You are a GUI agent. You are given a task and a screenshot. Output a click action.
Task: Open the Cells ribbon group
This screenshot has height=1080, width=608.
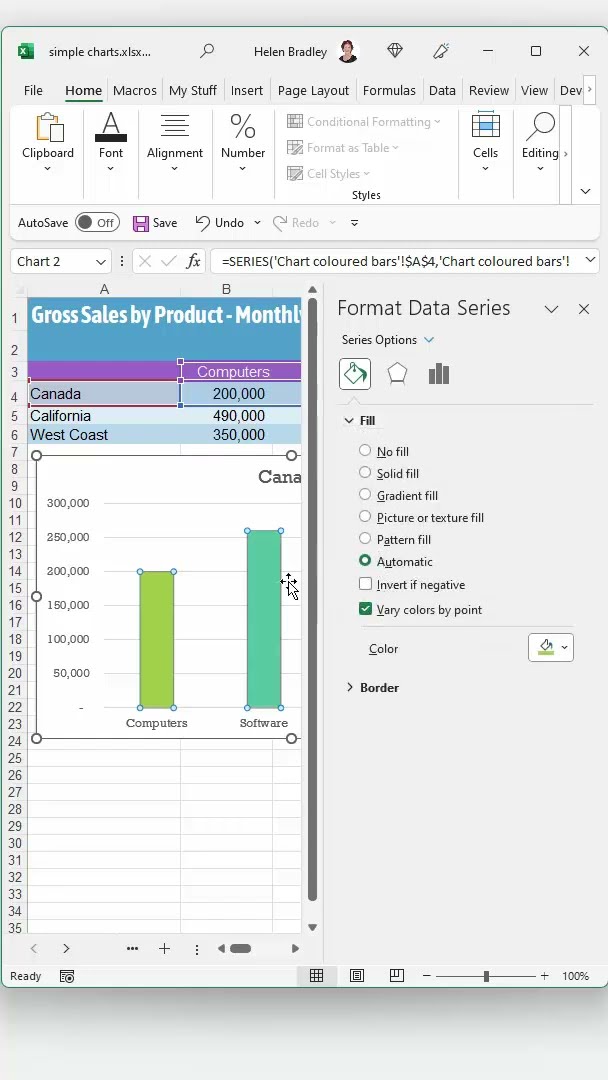click(485, 141)
